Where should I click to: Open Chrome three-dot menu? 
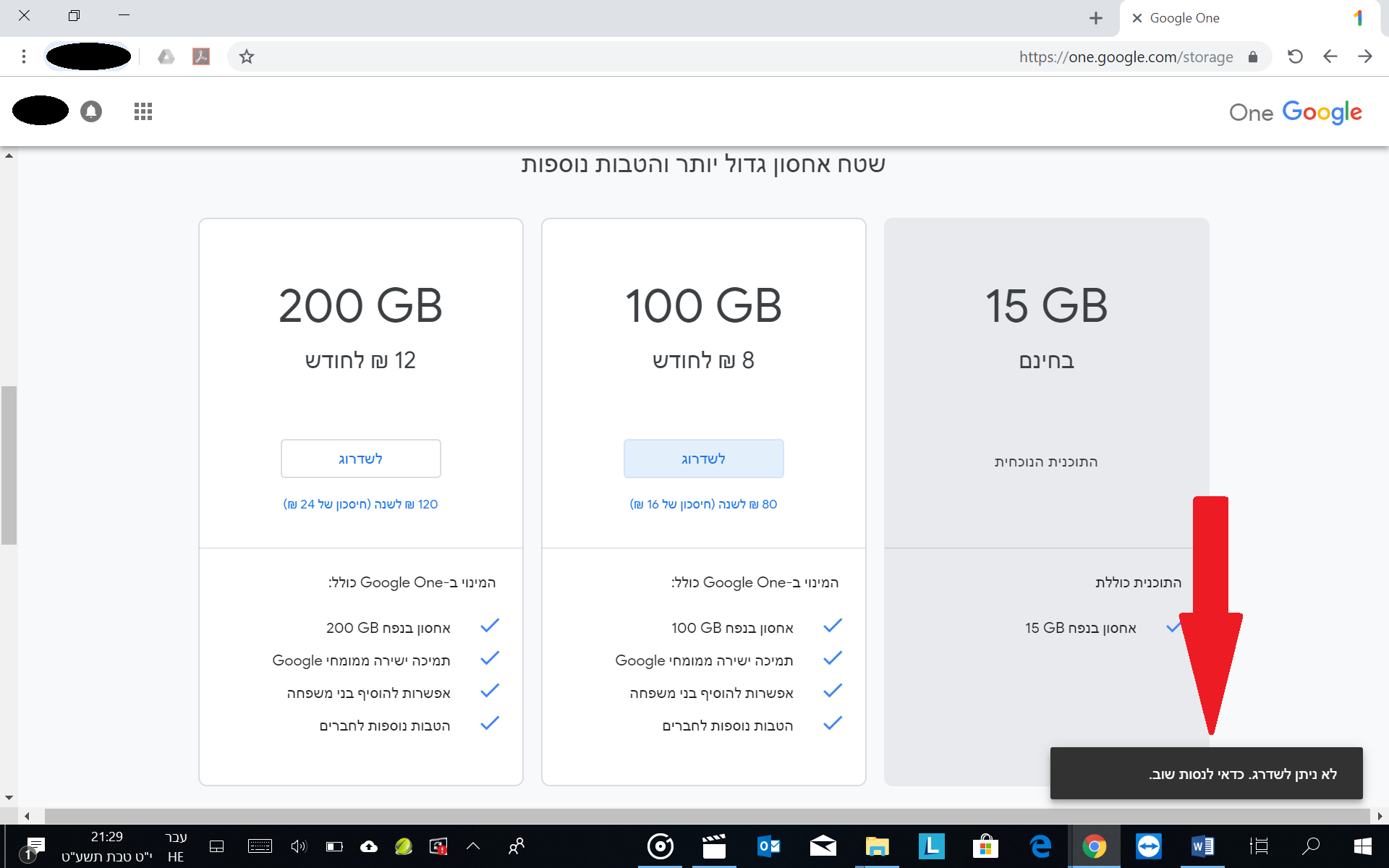[x=24, y=56]
